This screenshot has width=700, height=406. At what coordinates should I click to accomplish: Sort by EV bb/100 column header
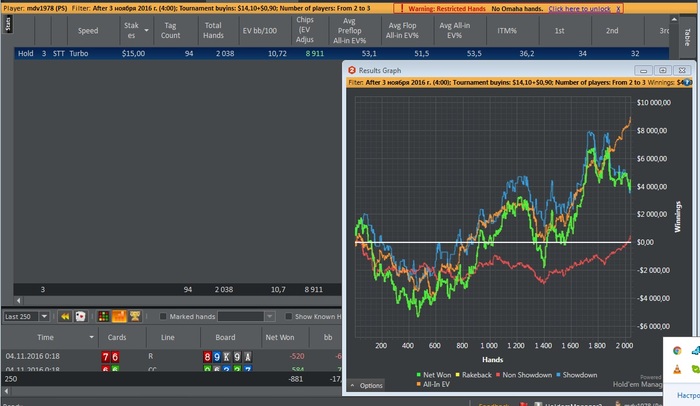(260, 30)
